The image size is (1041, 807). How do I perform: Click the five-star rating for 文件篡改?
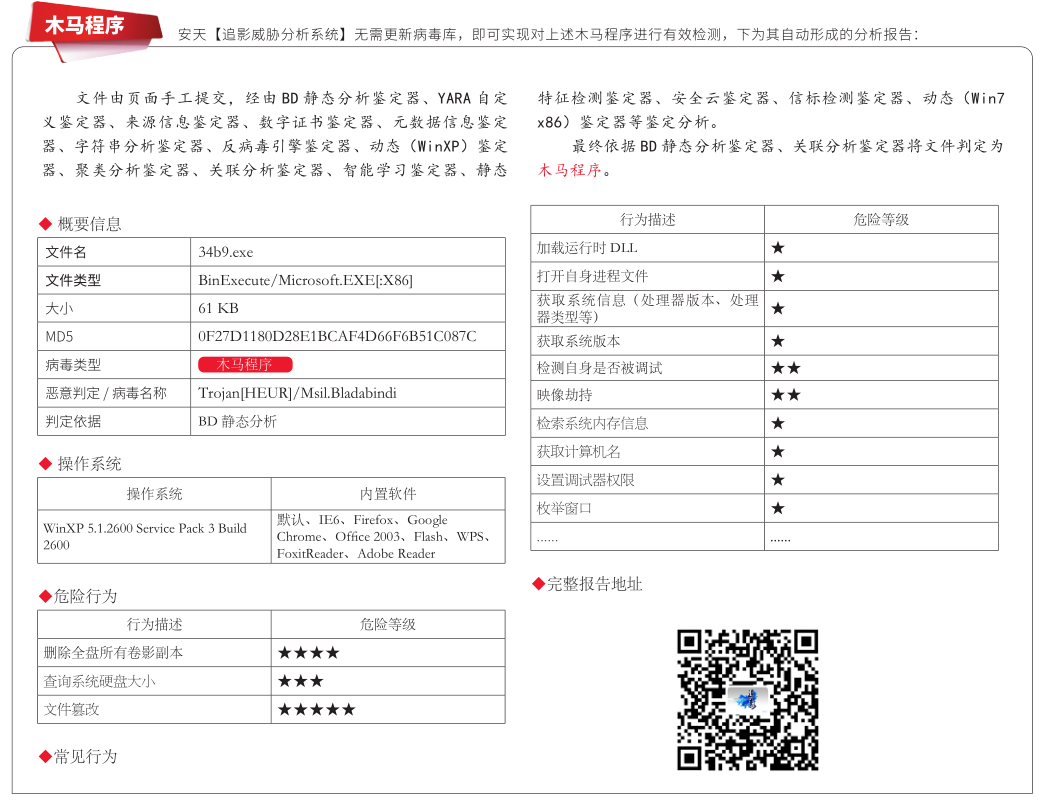pyautogui.click(x=317, y=709)
